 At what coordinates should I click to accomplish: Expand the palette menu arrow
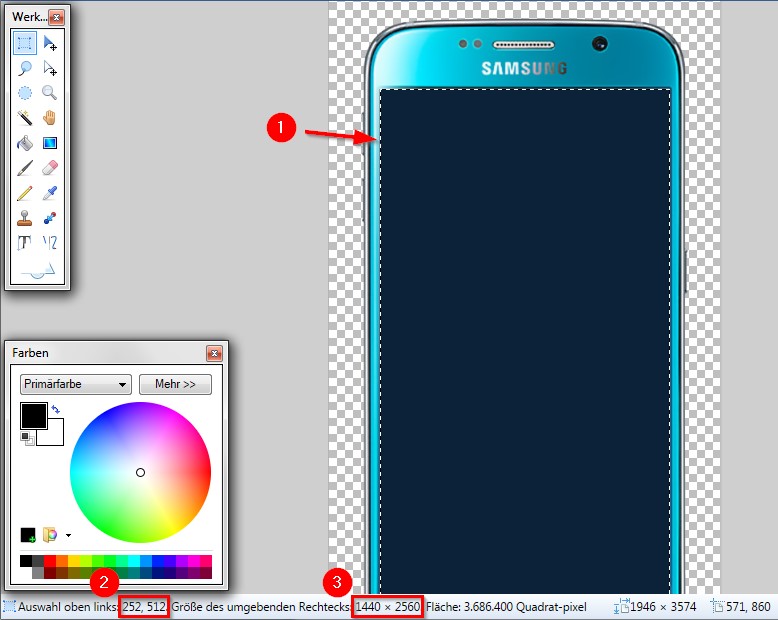click(x=68, y=535)
